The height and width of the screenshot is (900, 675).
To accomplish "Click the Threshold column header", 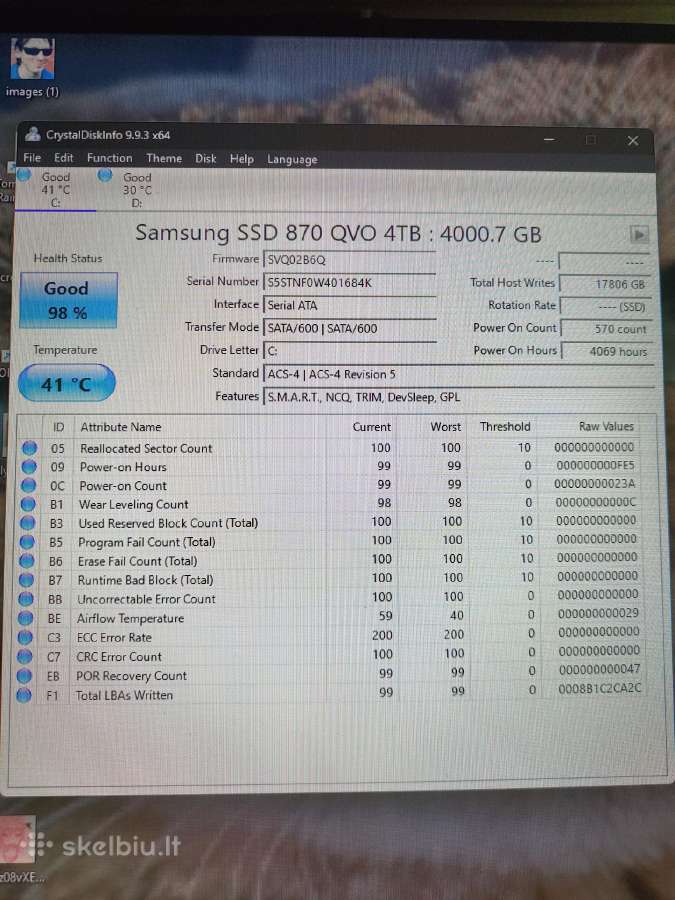I will [x=505, y=426].
